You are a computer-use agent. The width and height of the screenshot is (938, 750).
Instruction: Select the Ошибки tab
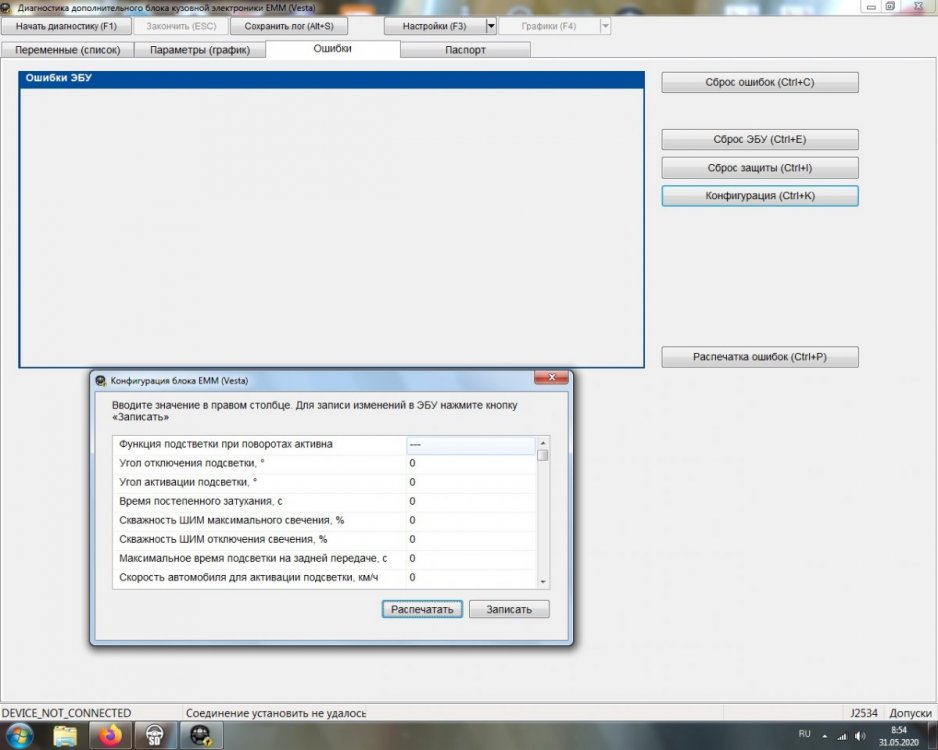click(333, 48)
